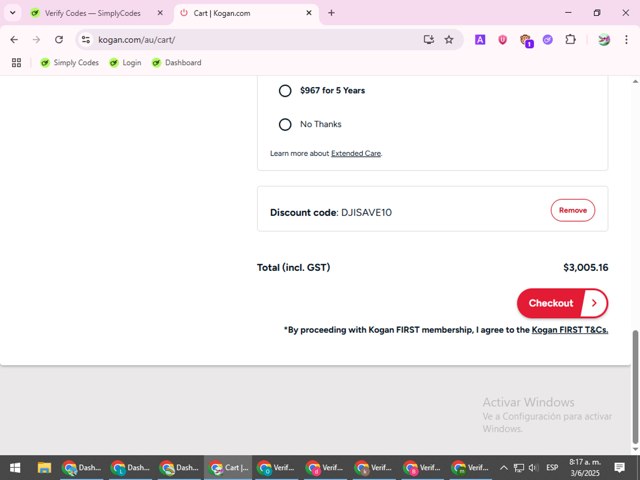
Task: Open the Windows notification center
Action: pos(620,468)
